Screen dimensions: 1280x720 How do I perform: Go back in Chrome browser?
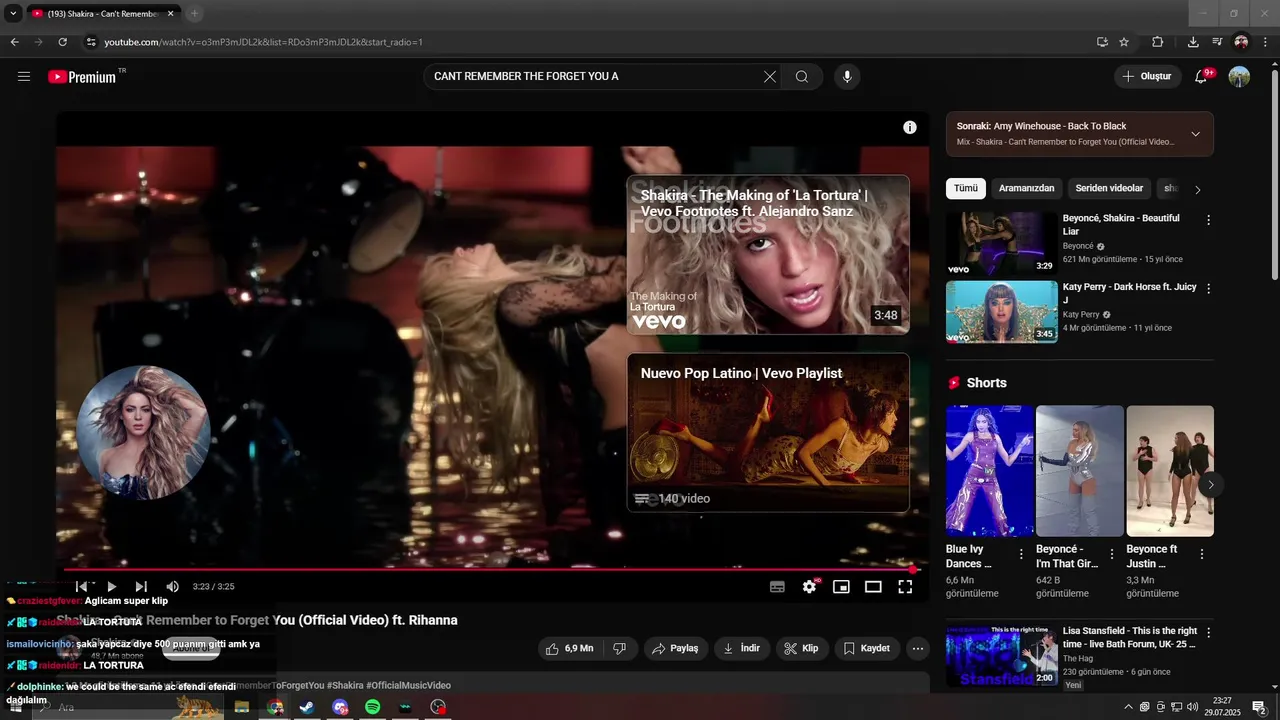(14, 42)
